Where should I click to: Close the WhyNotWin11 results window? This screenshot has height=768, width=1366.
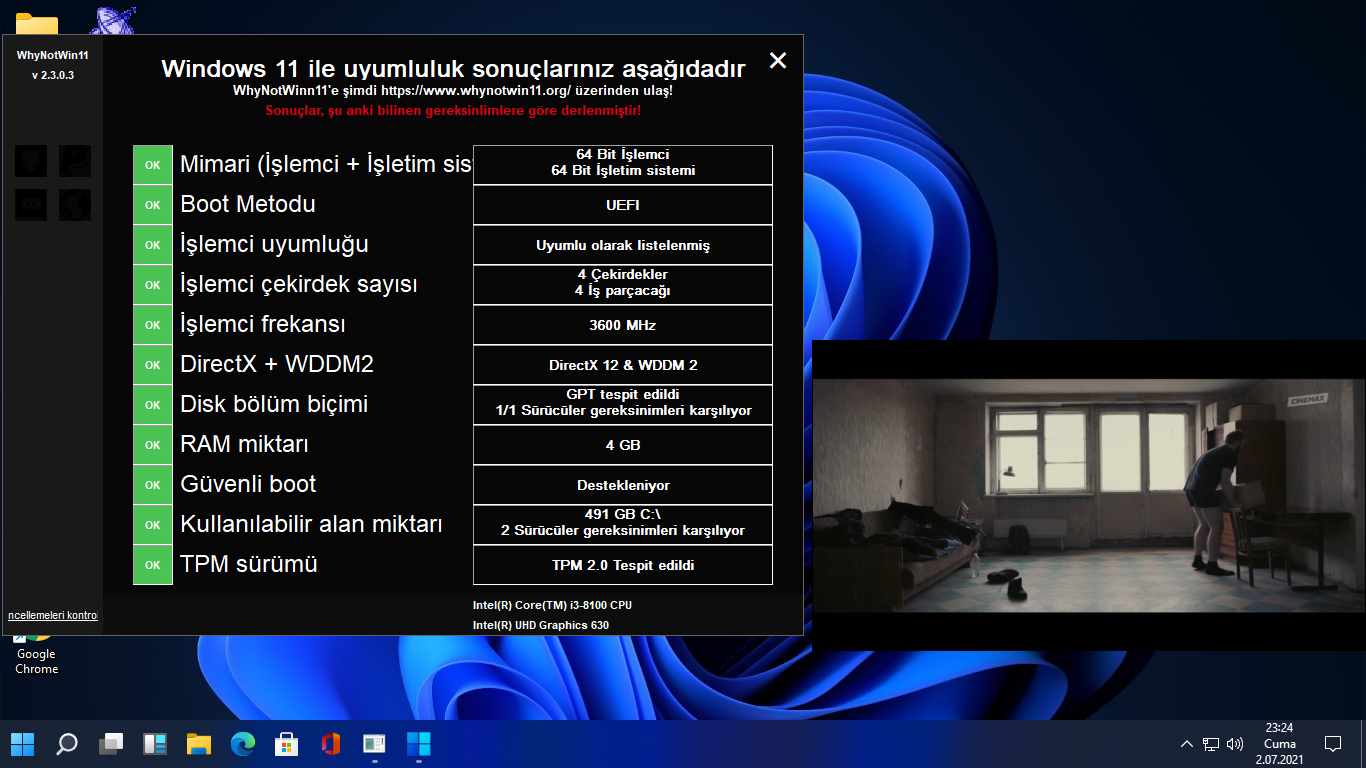pos(778,60)
